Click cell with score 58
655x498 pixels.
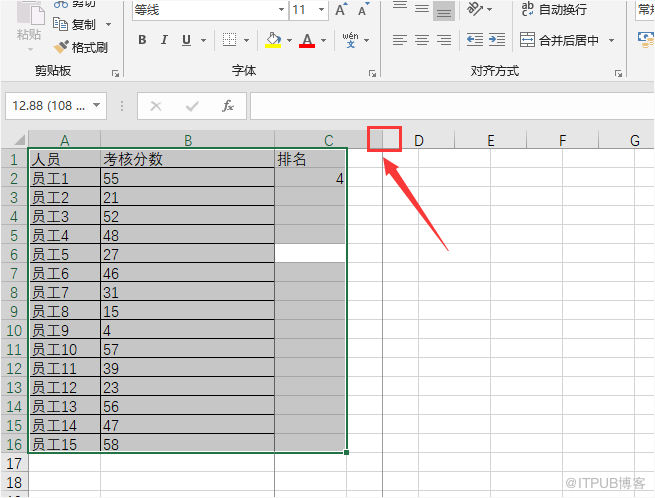[x=188, y=444]
